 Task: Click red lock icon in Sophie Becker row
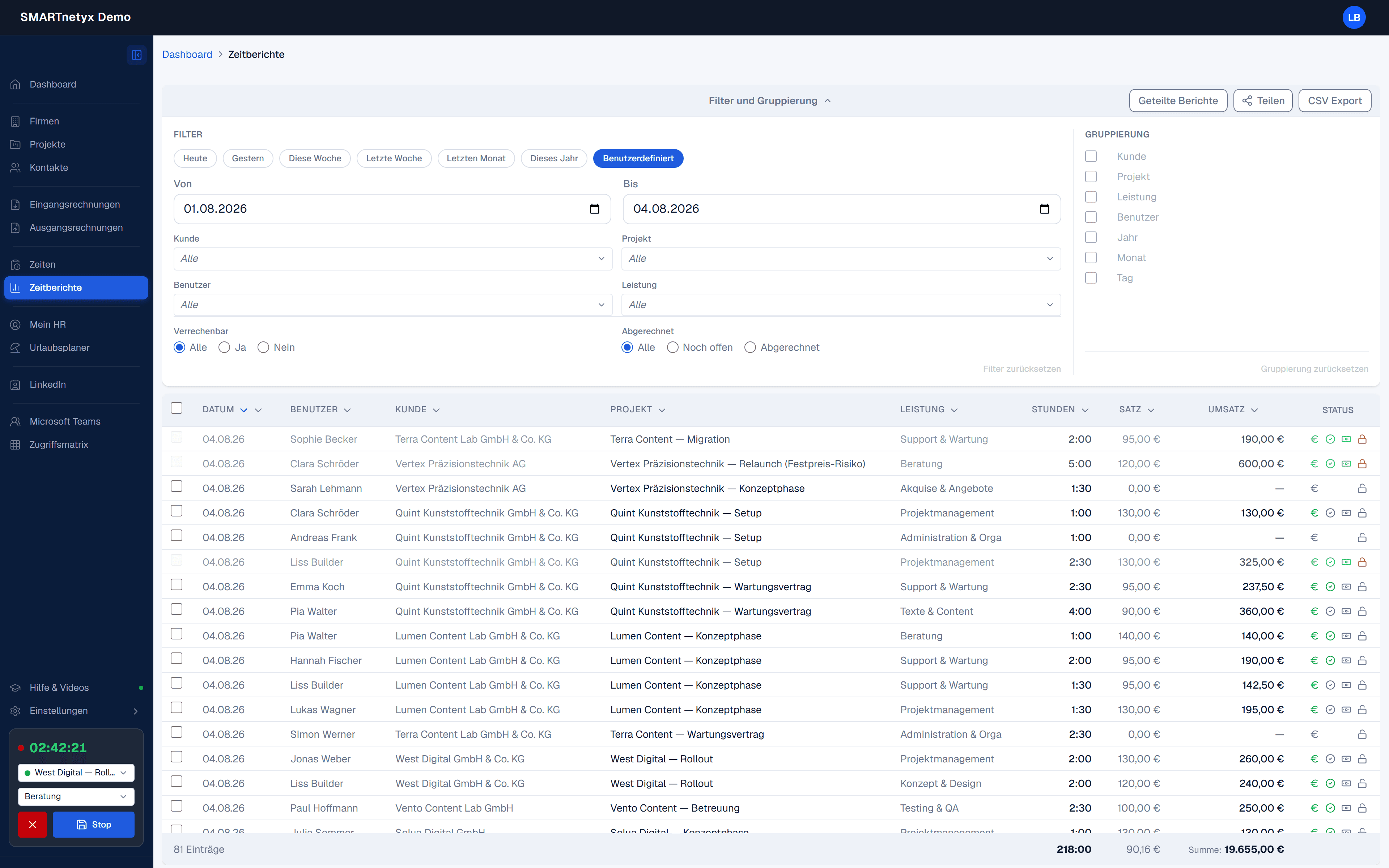[1362, 439]
